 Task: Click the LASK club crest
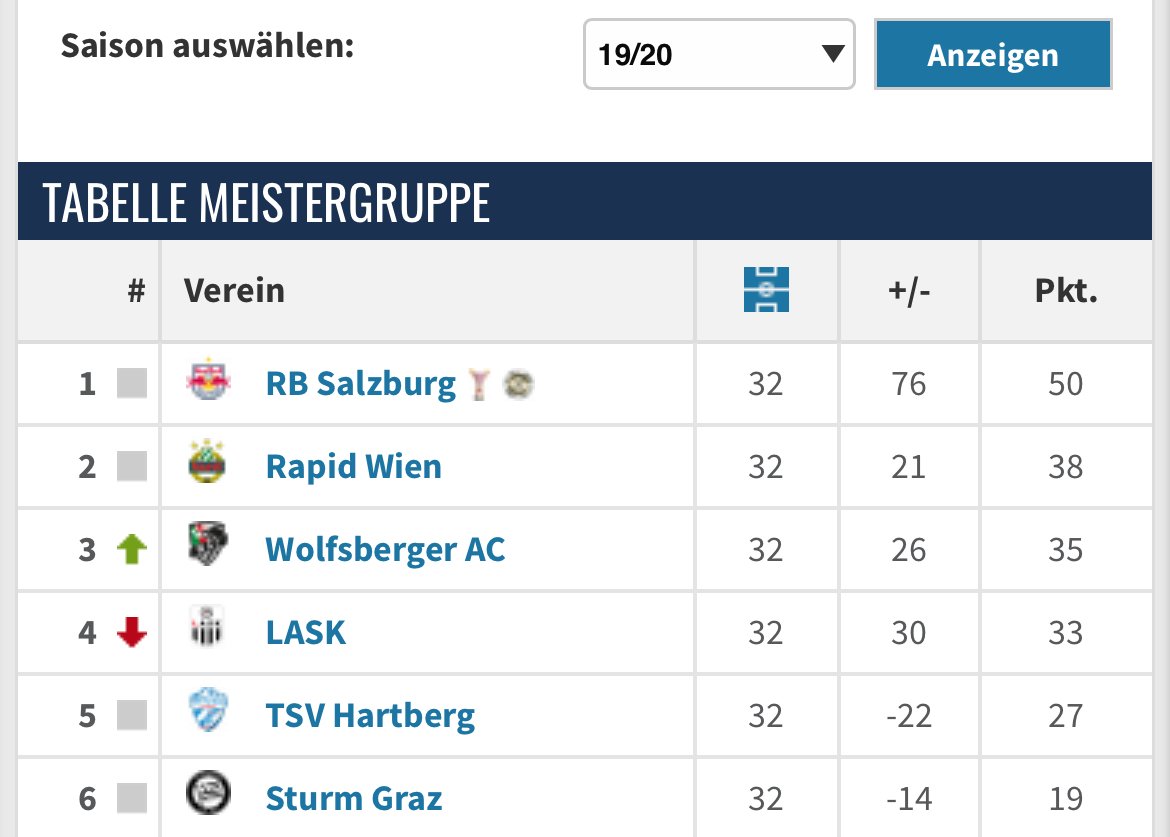(207, 627)
